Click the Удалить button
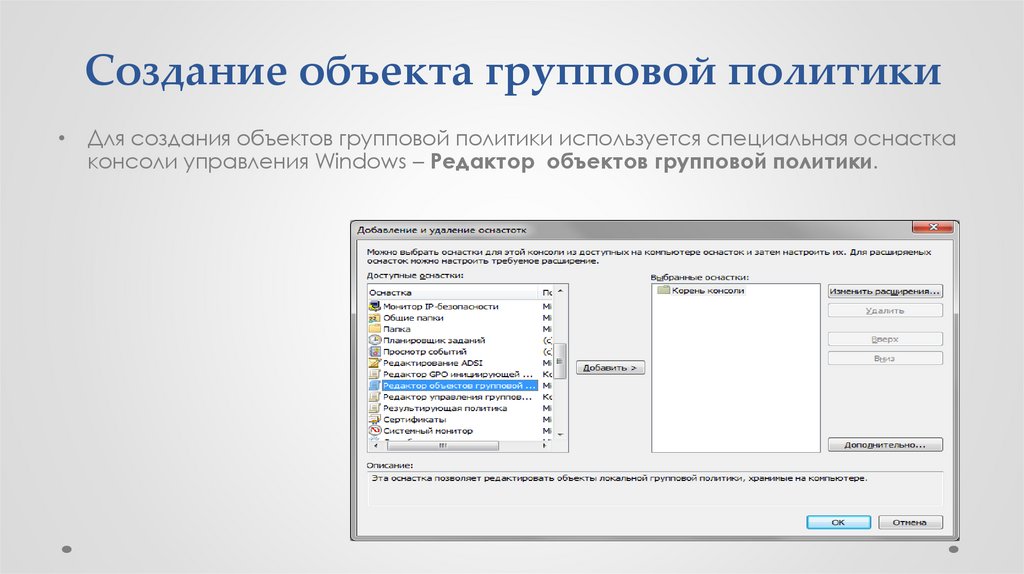This screenshot has height=574, width=1024. [x=885, y=311]
